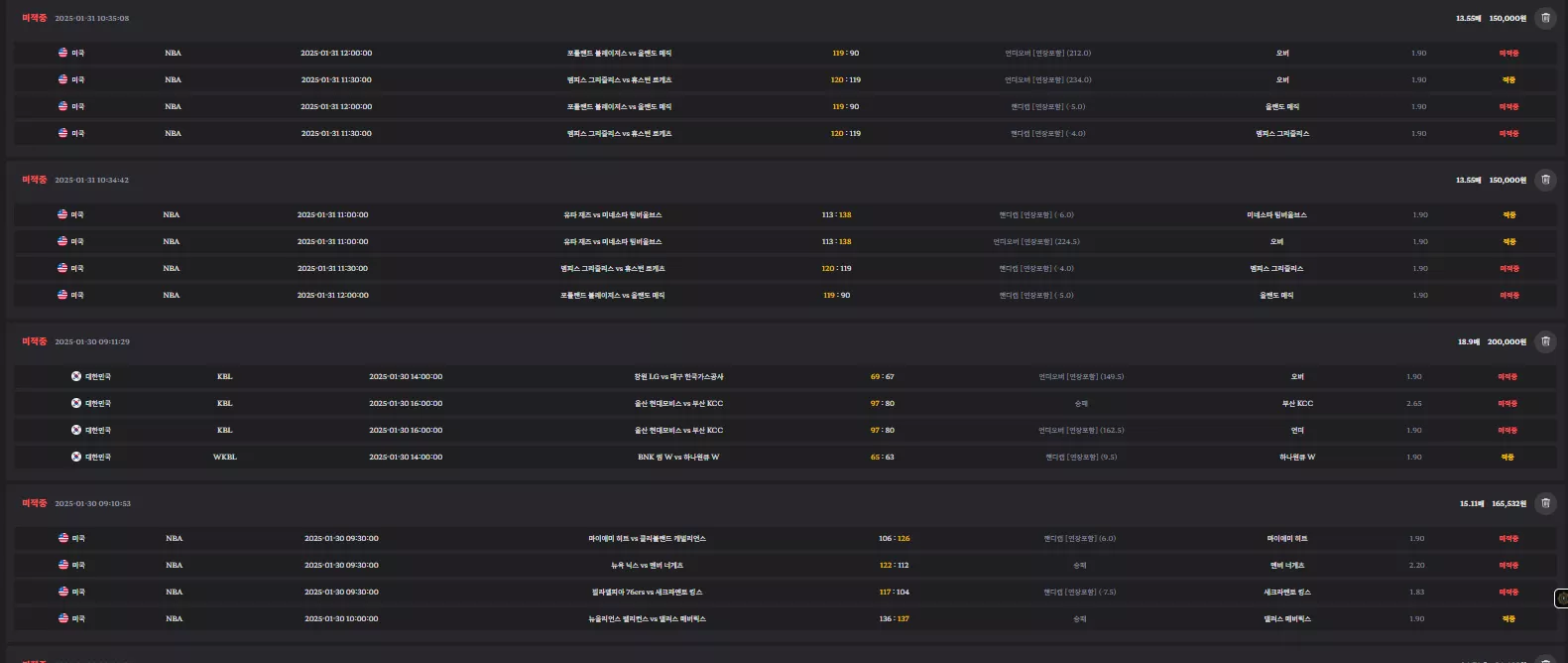
Task: Click the 핸디캡 (-6.0) bet type
Action: coord(1036,215)
